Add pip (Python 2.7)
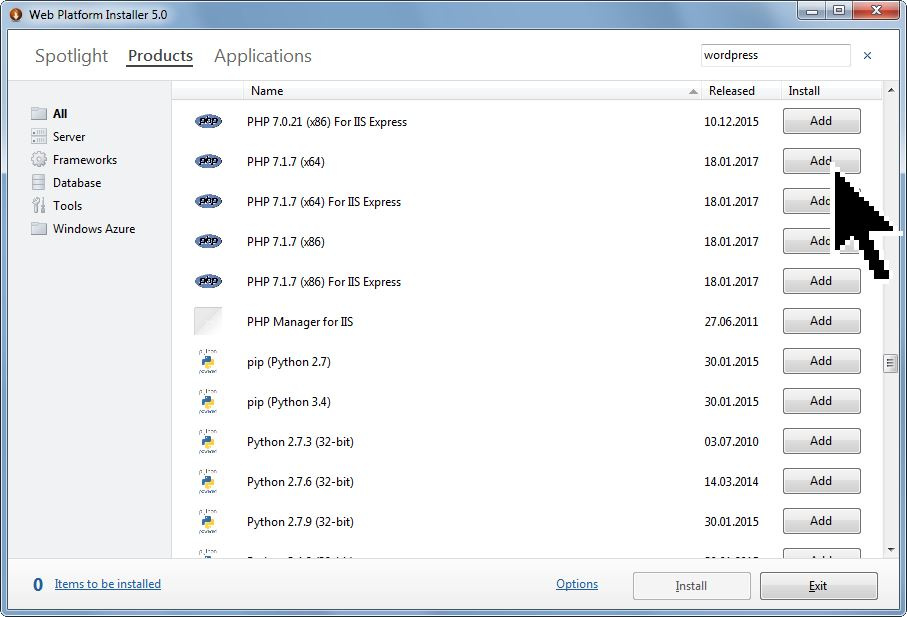 [821, 361]
